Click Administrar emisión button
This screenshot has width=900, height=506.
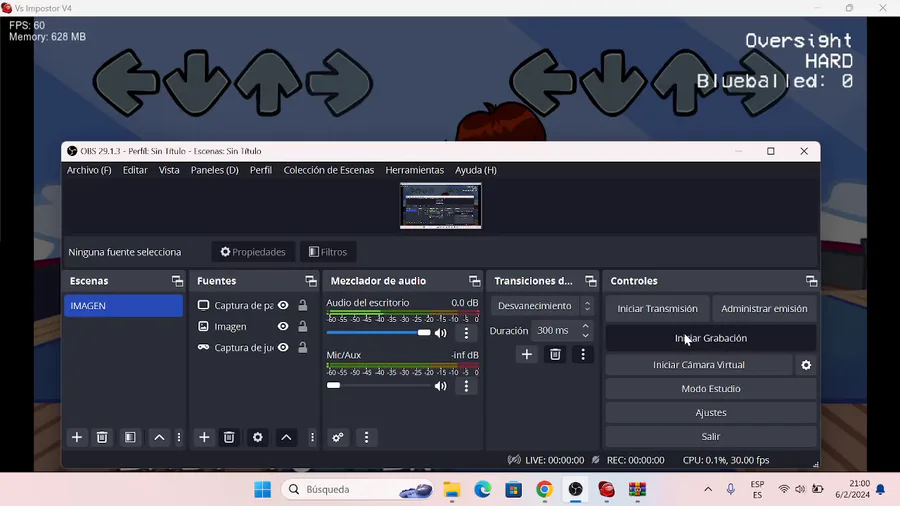[764, 309]
